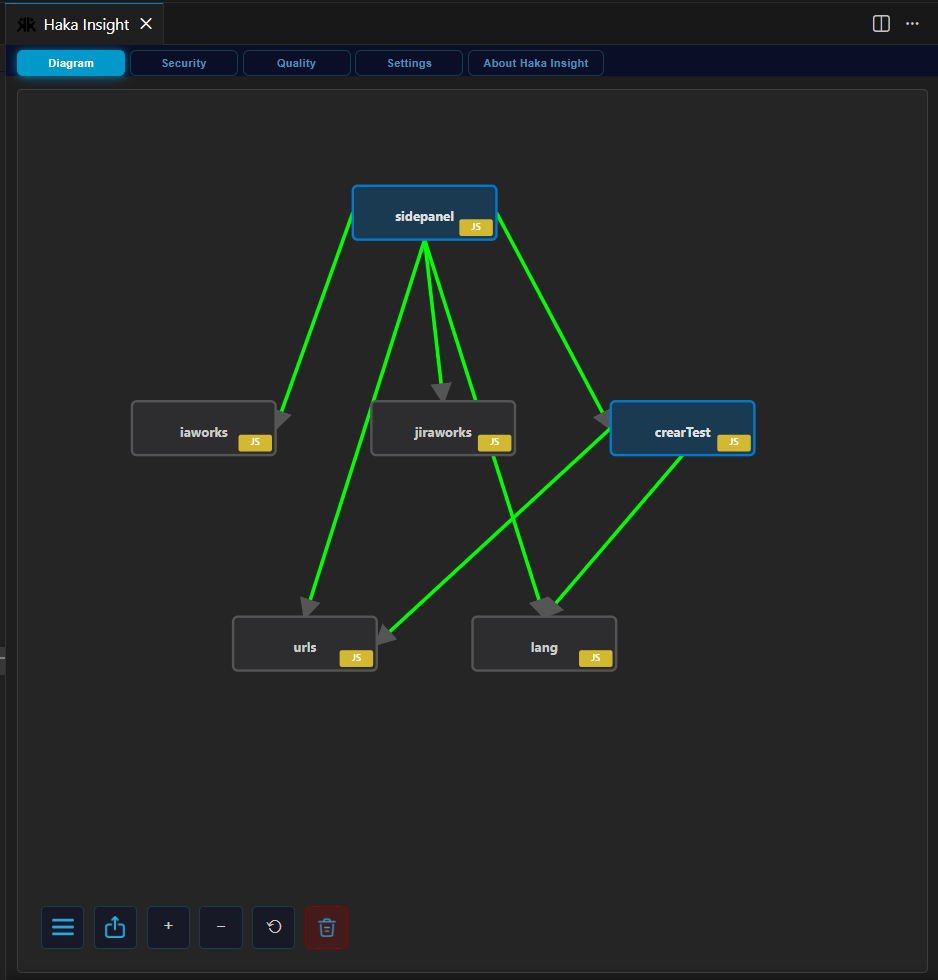Screen dimensions: 938x980
Task: Select the Diagram tab
Action: [x=70, y=62]
